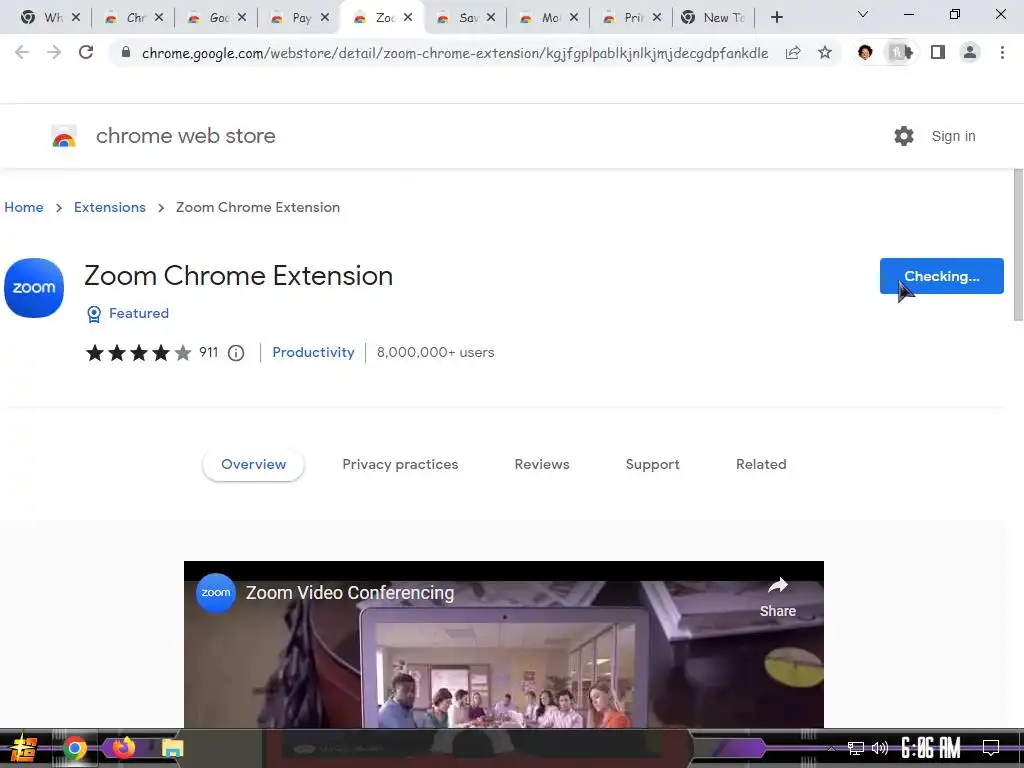Viewport: 1024px width, 768px height.
Task: Reload the current page
Action: 86,52
